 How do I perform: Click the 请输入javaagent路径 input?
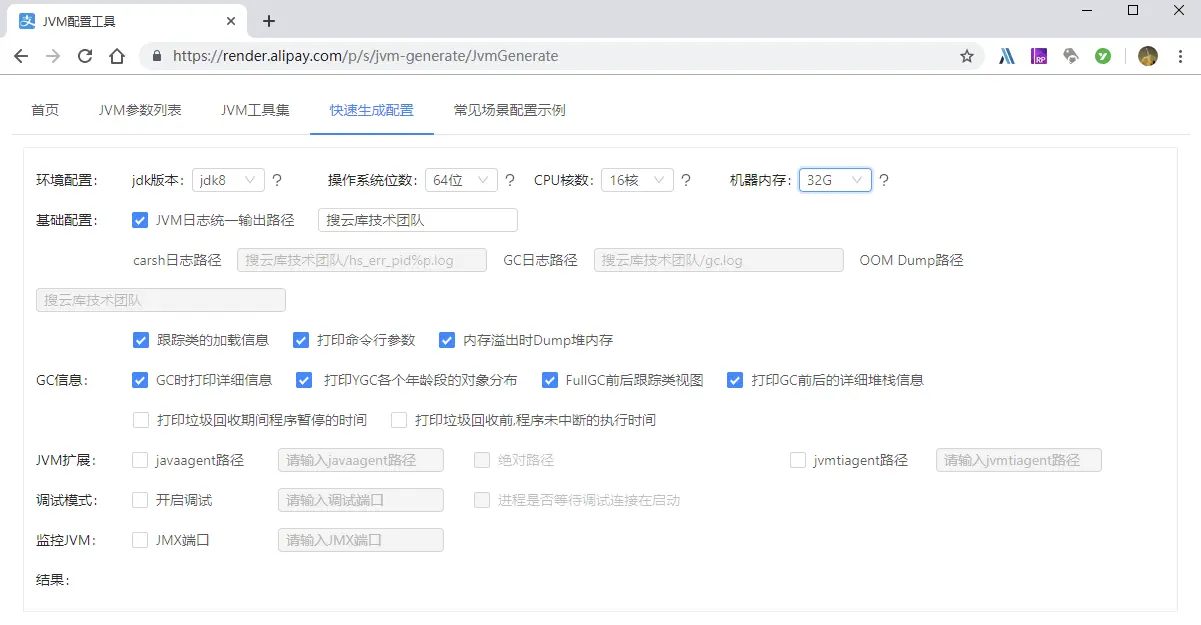(361, 460)
